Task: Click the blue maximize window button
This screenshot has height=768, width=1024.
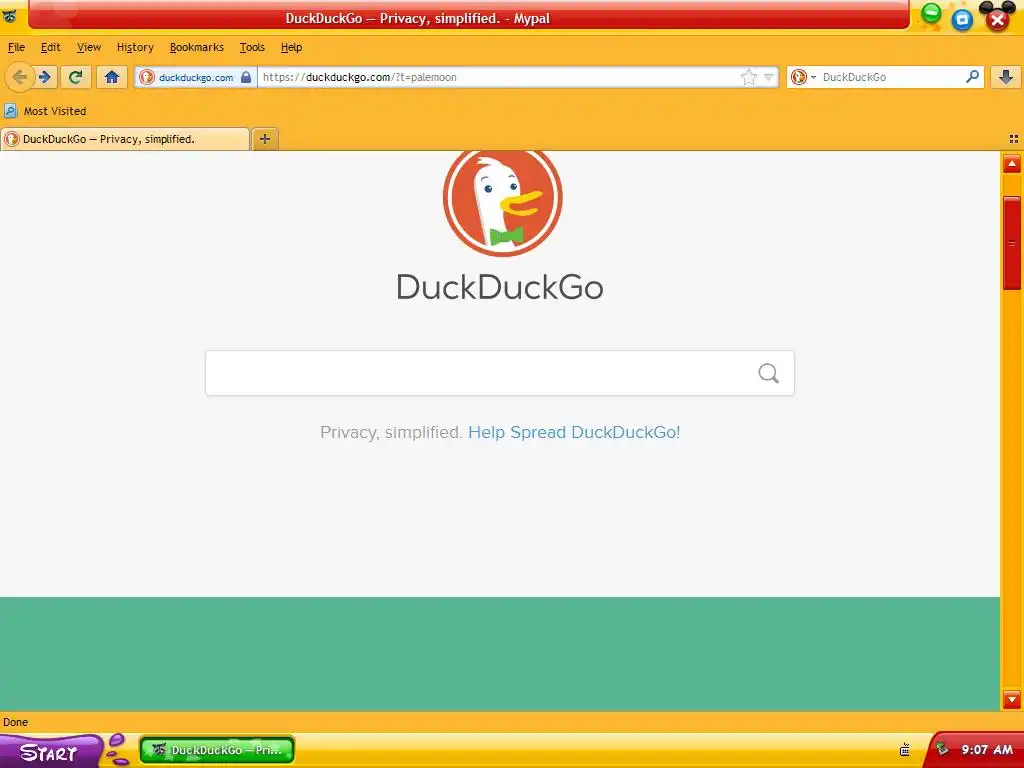Action: [x=962, y=20]
